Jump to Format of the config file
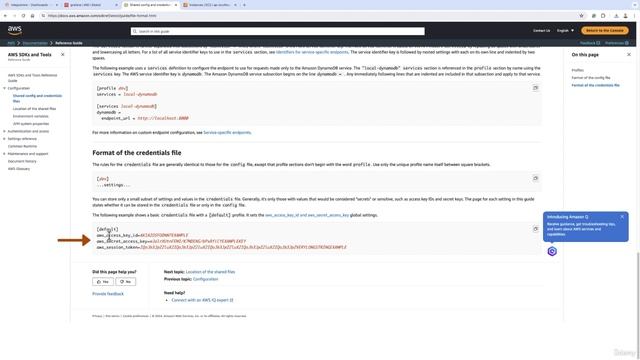Screen dimensions: 640x360 pos(591,78)
